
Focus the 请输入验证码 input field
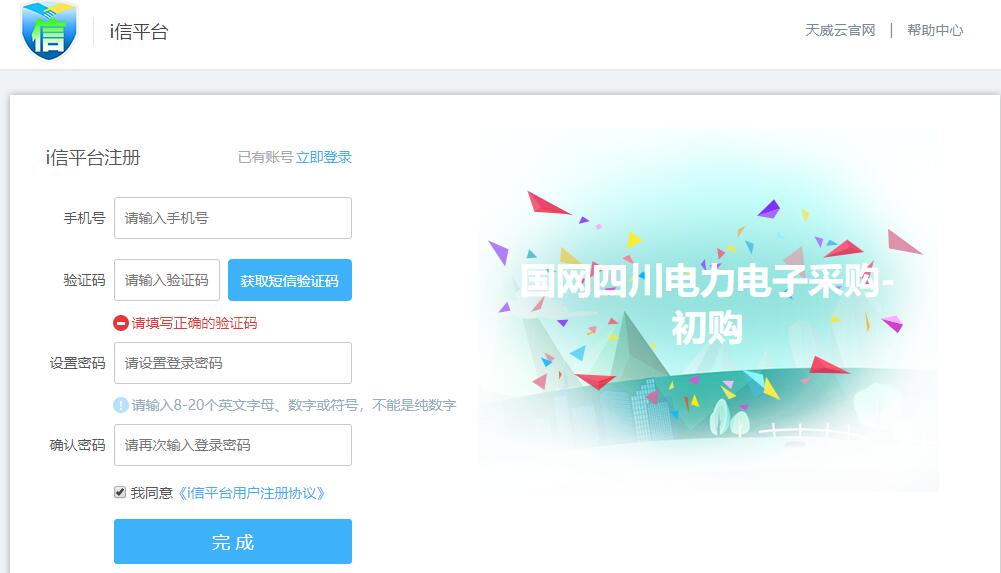click(x=167, y=280)
